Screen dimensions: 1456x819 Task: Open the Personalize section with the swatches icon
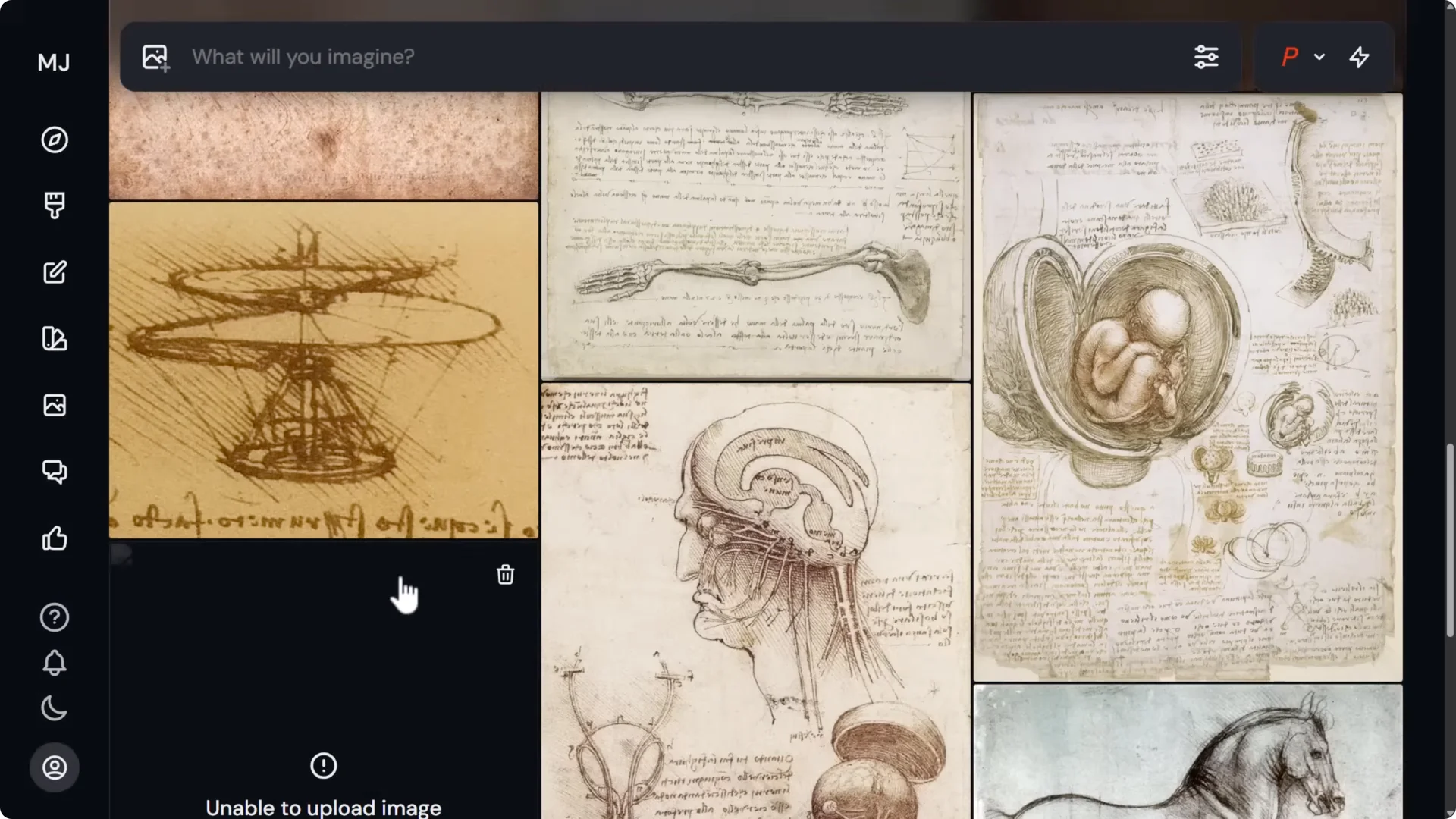click(54, 339)
